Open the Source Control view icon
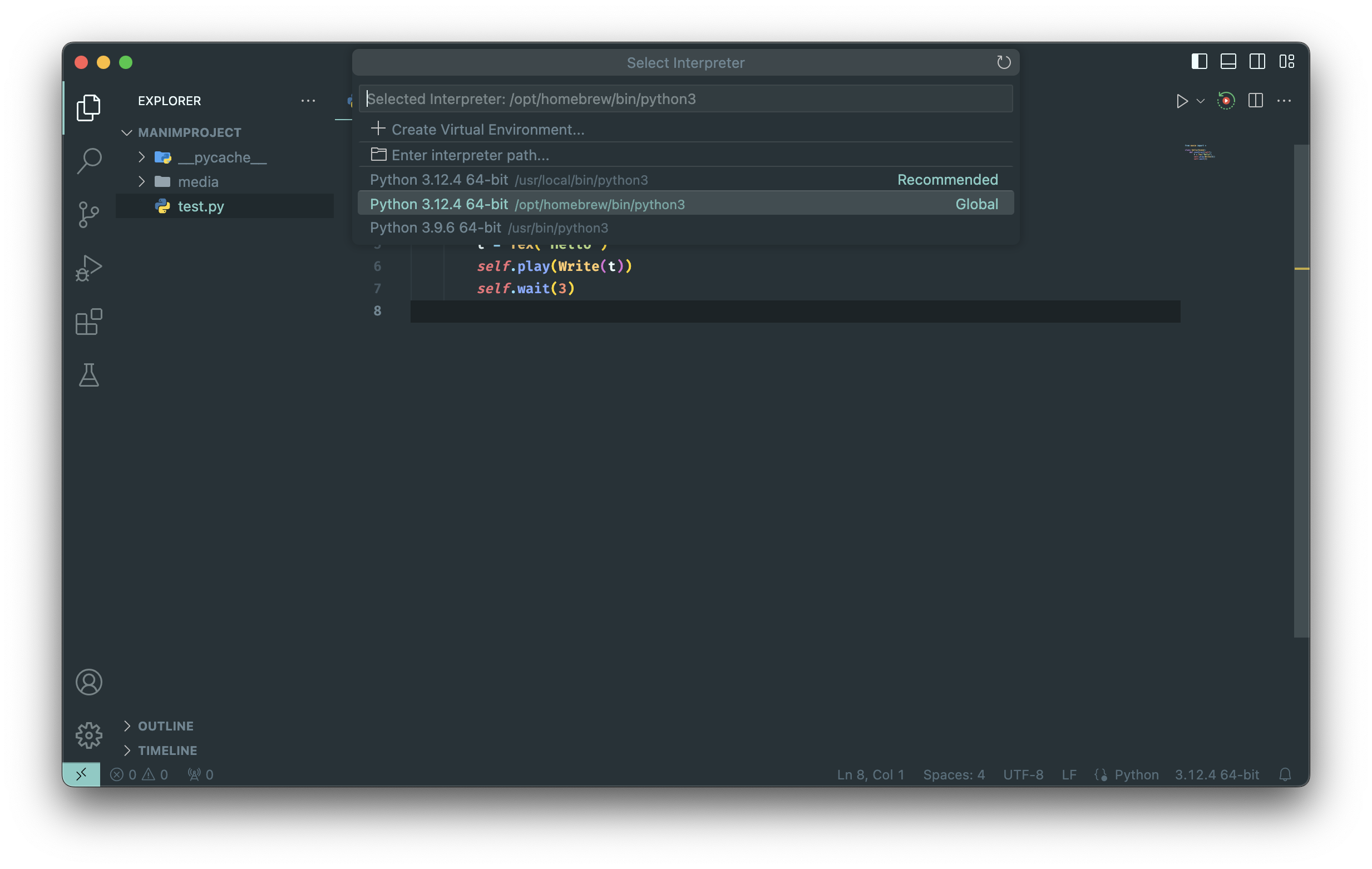 pos(88,214)
